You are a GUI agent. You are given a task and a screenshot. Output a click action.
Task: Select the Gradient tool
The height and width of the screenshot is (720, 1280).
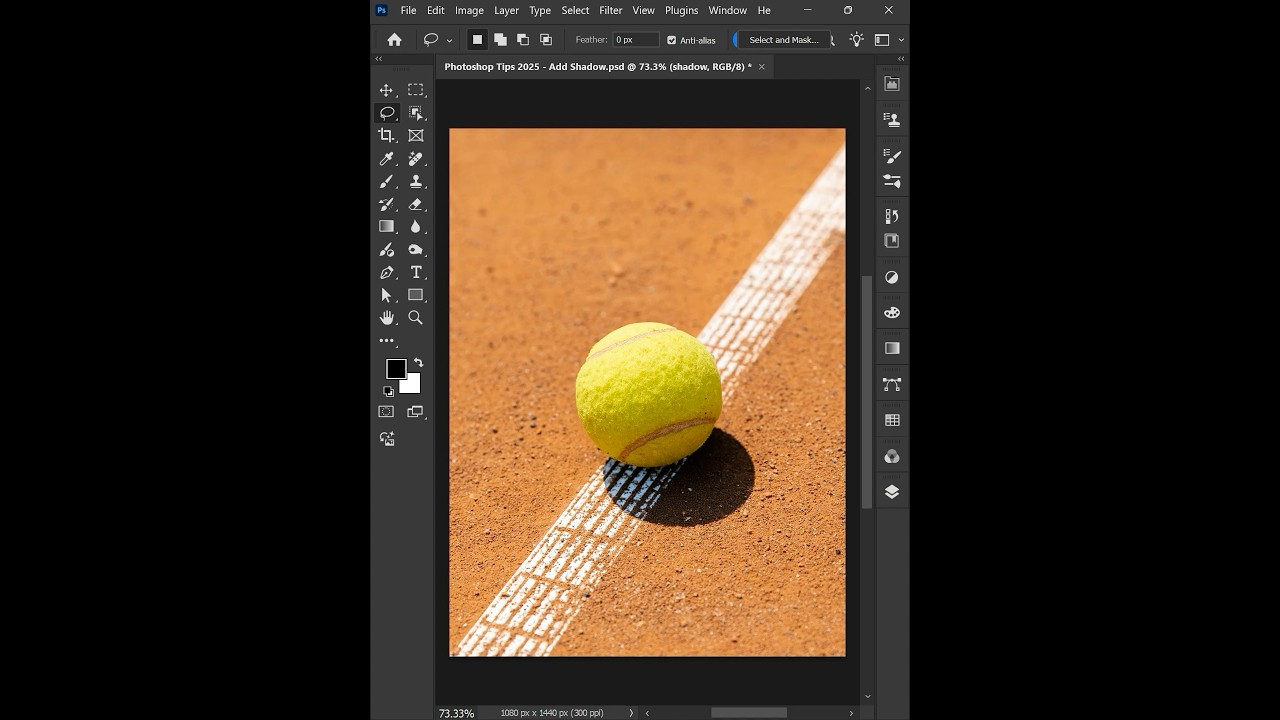(x=386, y=226)
